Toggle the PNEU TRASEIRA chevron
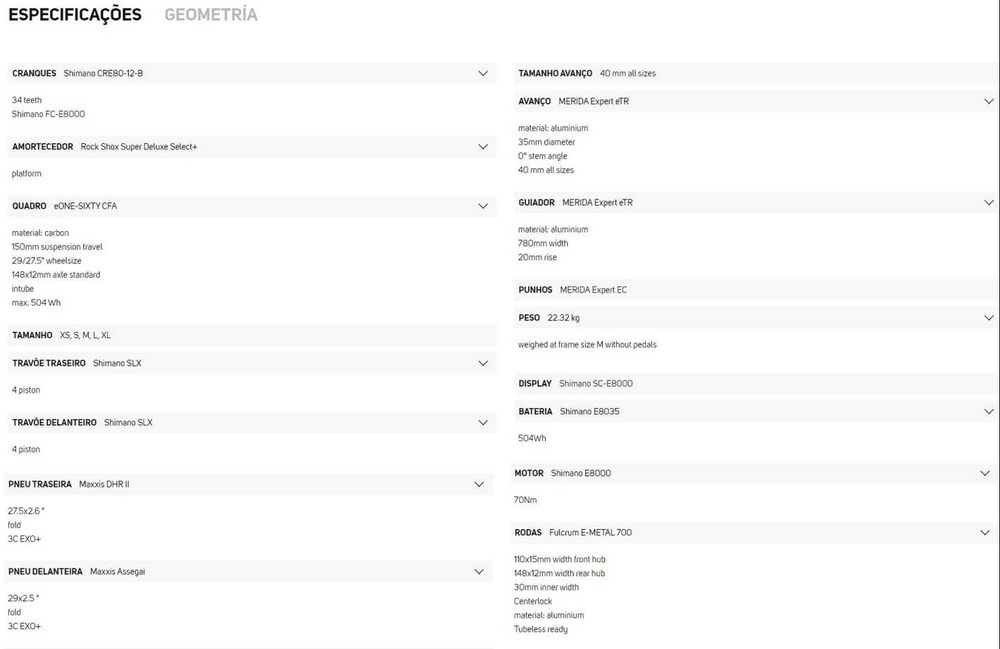This screenshot has height=649, width=1000. tap(479, 484)
